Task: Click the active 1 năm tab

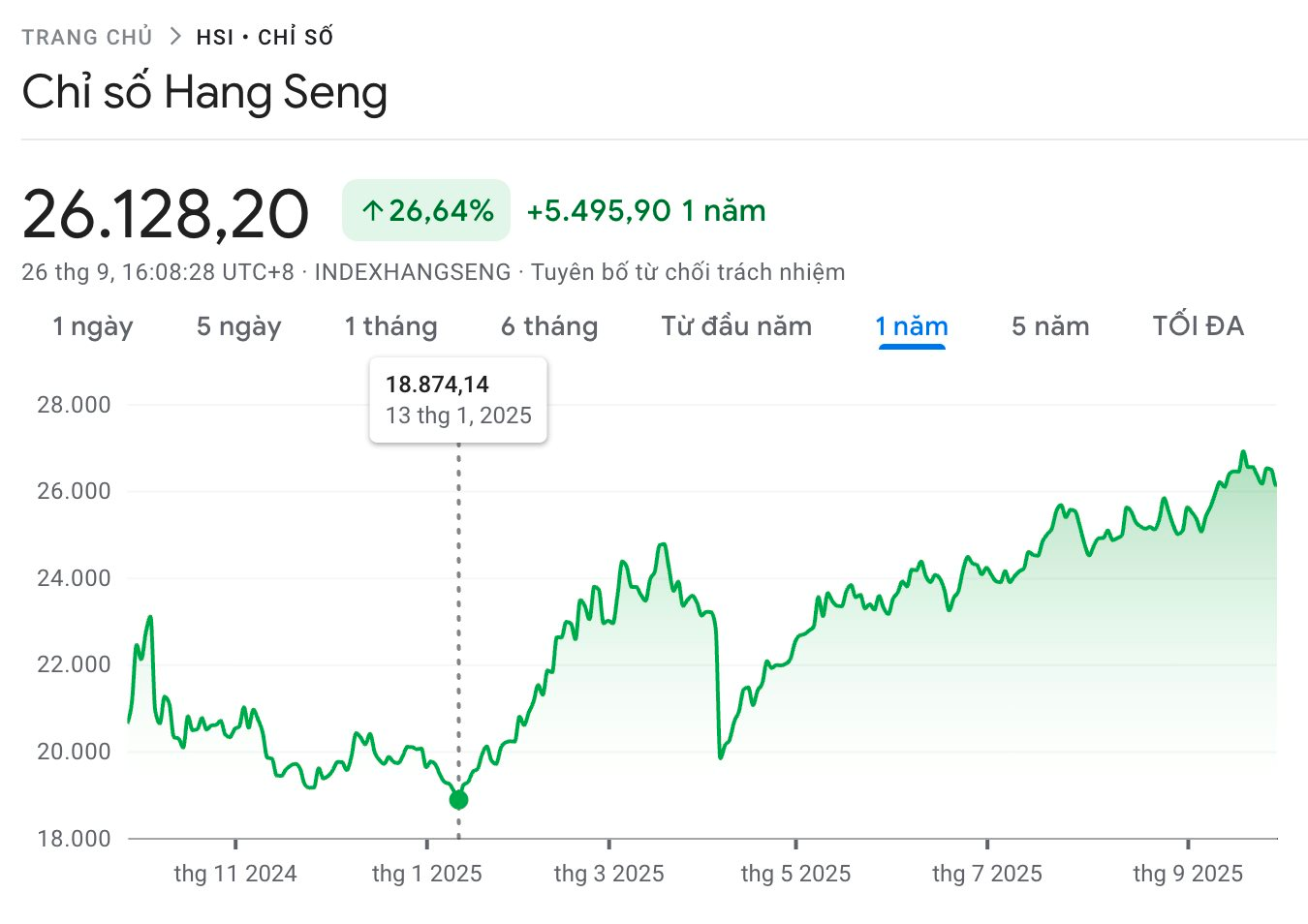Action: (911, 326)
